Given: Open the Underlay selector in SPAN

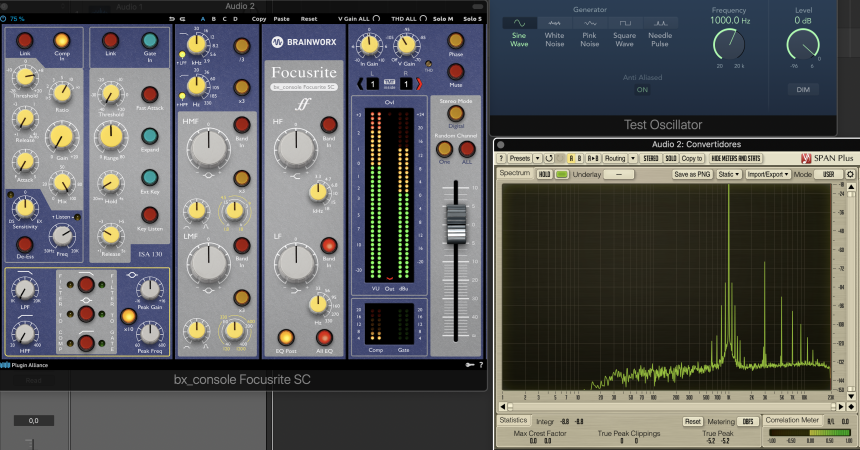Looking at the screenshot, I should point(619,174).
